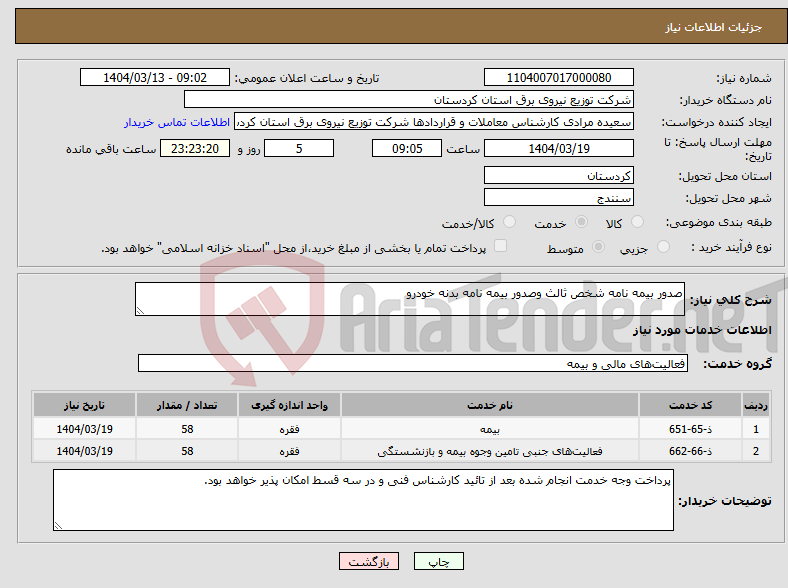Toggle the اسناد خزانه اسلامی payment checkbox
This screenshot has height=588, width=788.
pos(501,245)
